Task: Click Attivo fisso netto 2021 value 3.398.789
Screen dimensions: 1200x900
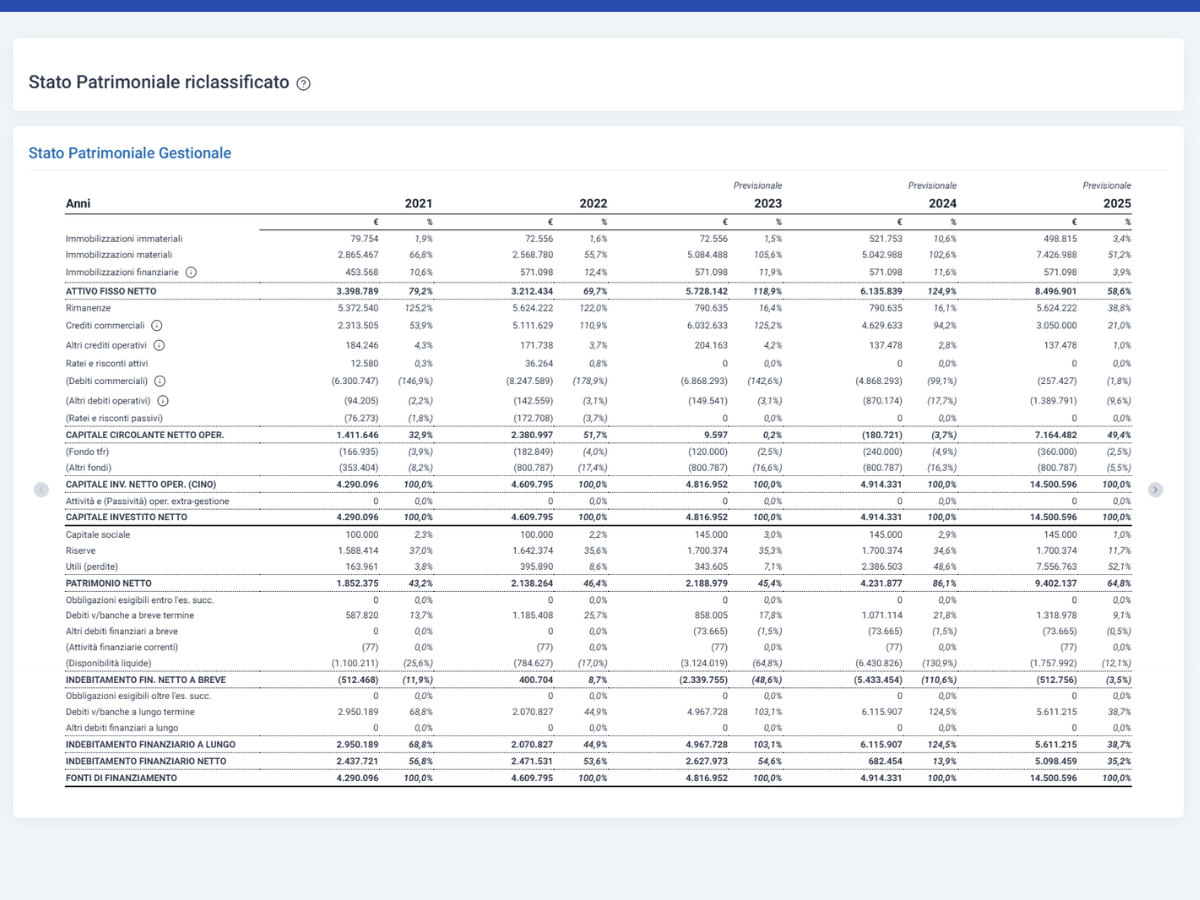Action: click(x=357, y=291)
